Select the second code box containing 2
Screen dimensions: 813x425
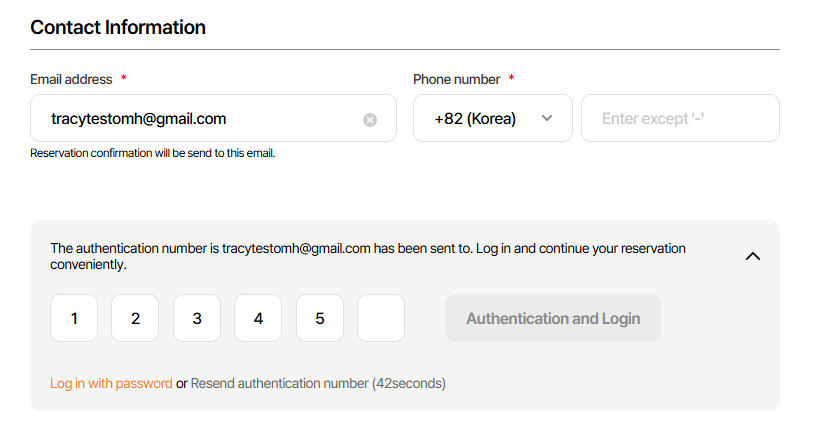pos(135,319)
